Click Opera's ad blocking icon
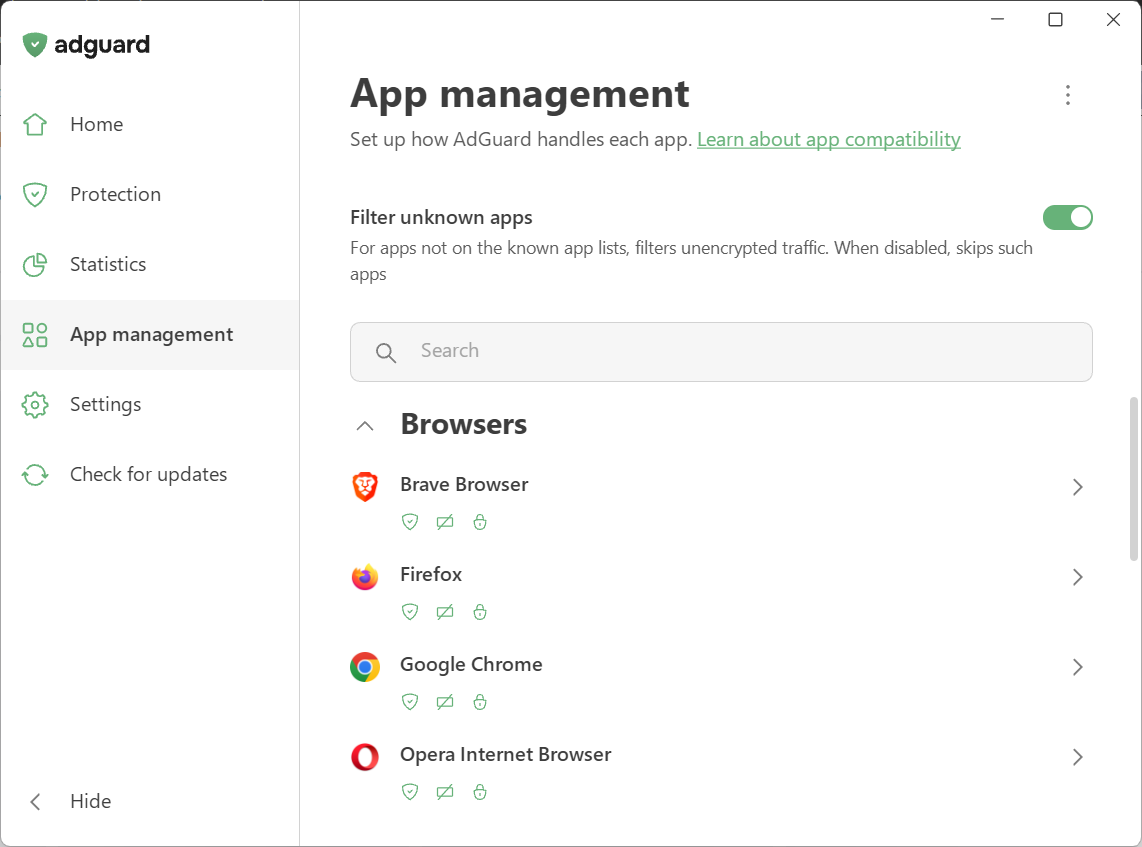This screenshot has width=1142, height=847. [x=445, y=792]
